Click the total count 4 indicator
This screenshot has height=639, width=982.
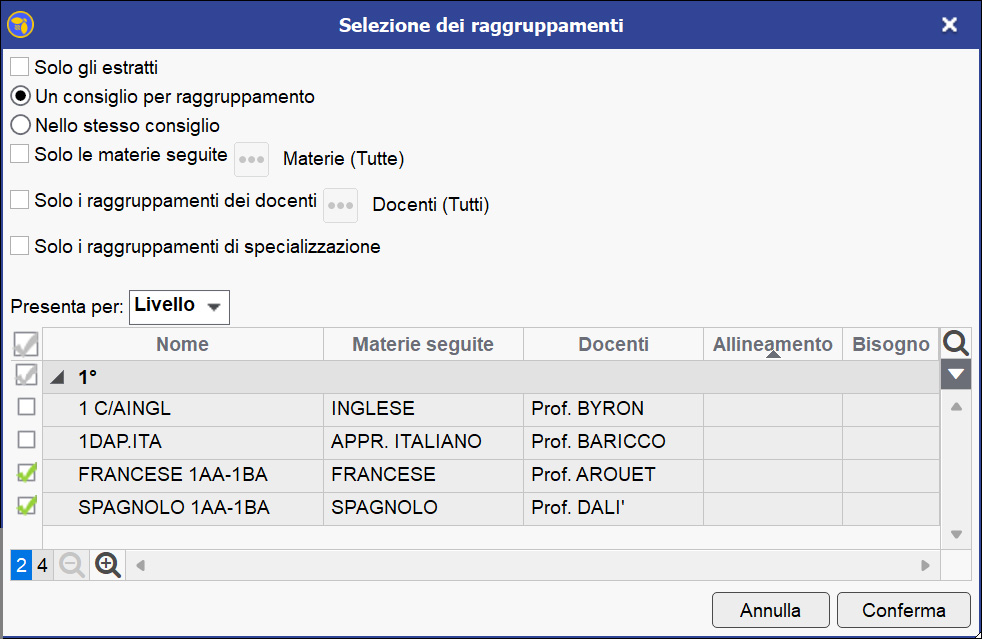42,565
